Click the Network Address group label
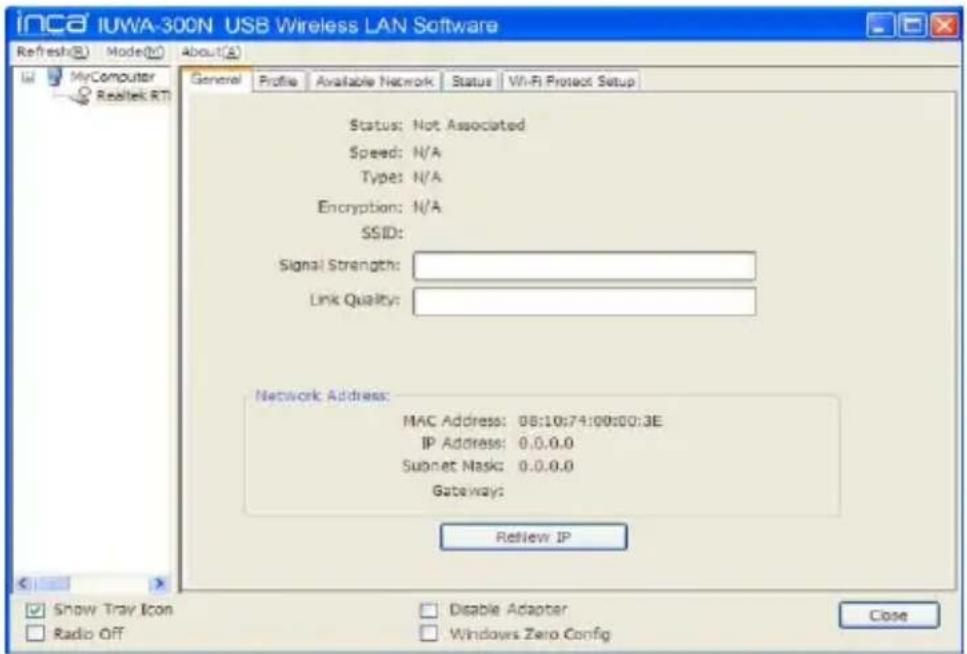 coord(322,395)
